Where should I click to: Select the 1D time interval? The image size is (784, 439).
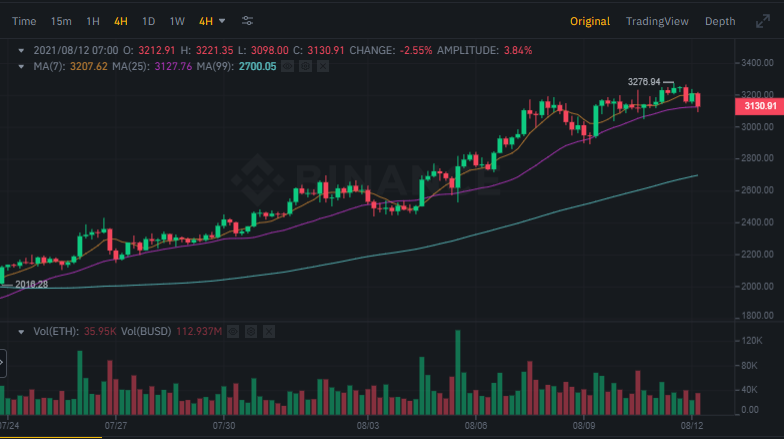pos(148,21)
